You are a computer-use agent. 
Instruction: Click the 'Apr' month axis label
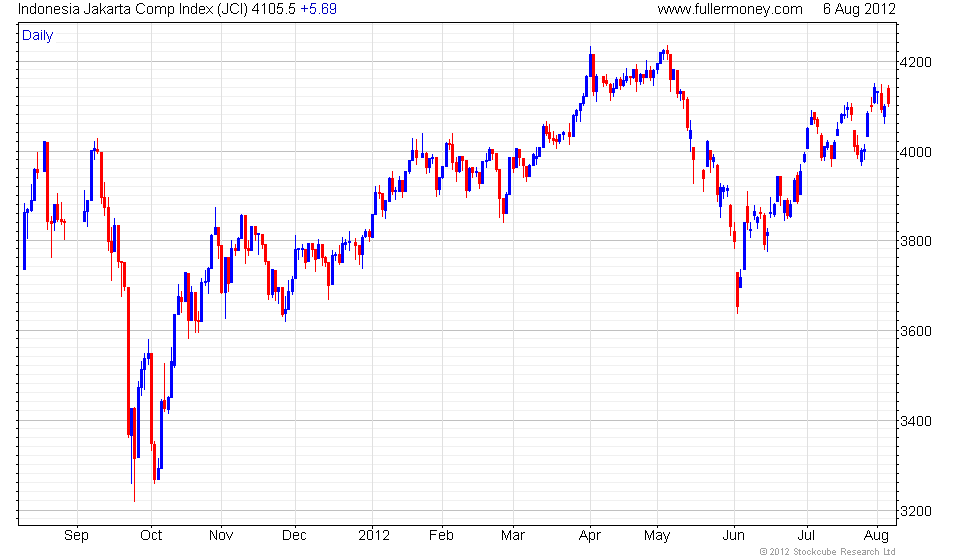point(590,536)
